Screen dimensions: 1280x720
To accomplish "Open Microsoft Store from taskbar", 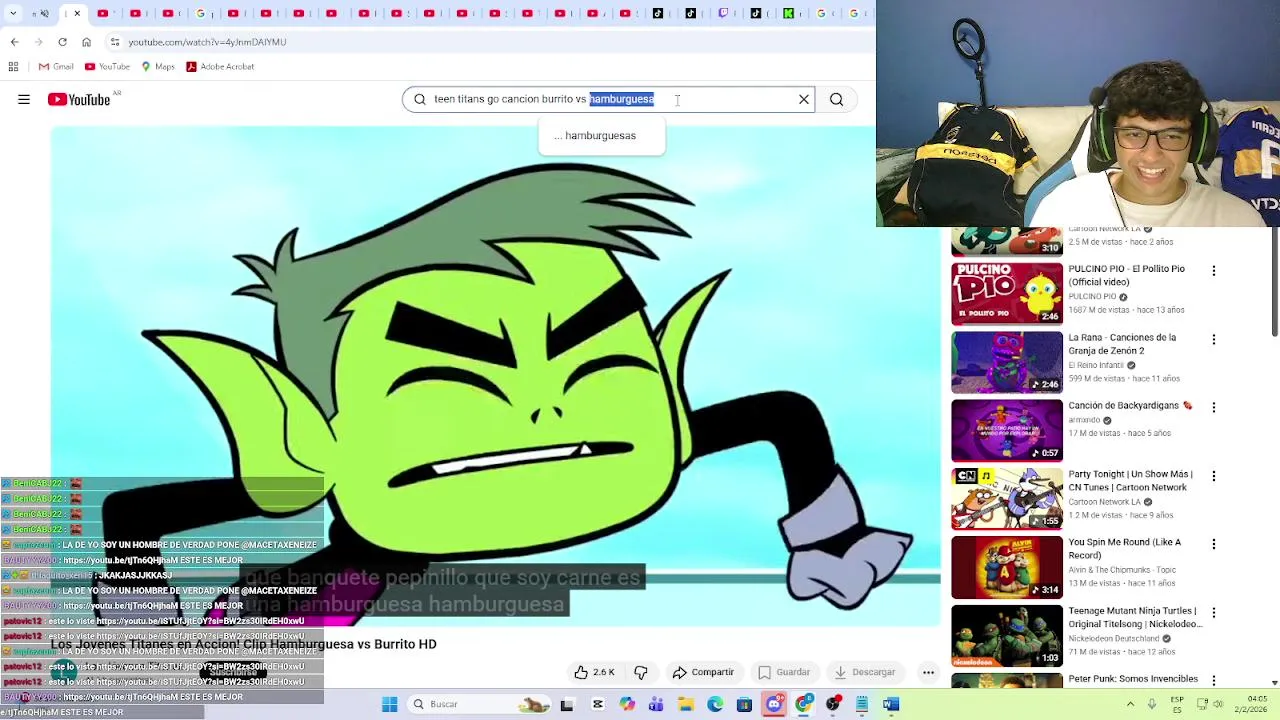I will 744,704.
